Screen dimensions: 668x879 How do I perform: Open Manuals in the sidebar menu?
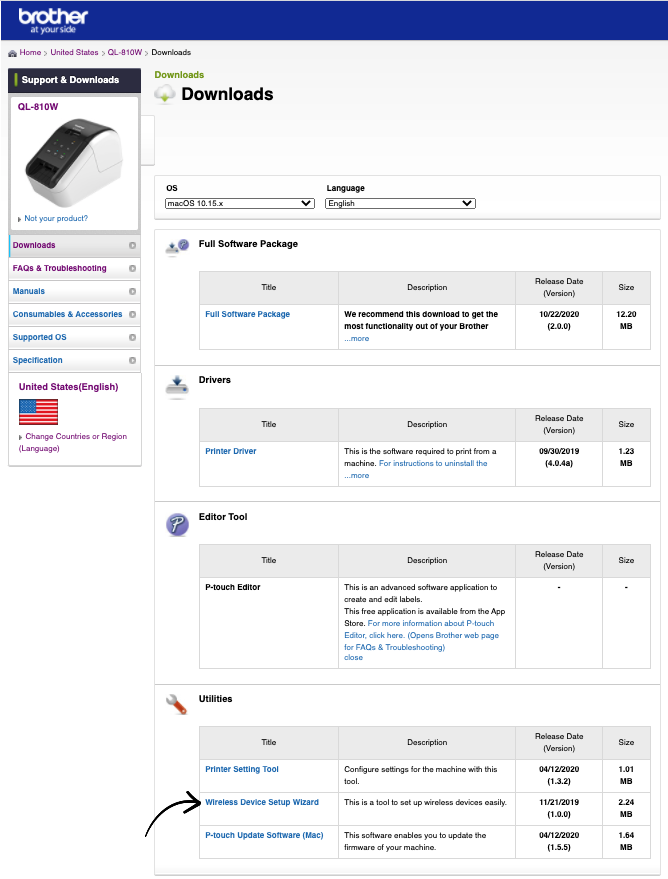tap(29, 291)
